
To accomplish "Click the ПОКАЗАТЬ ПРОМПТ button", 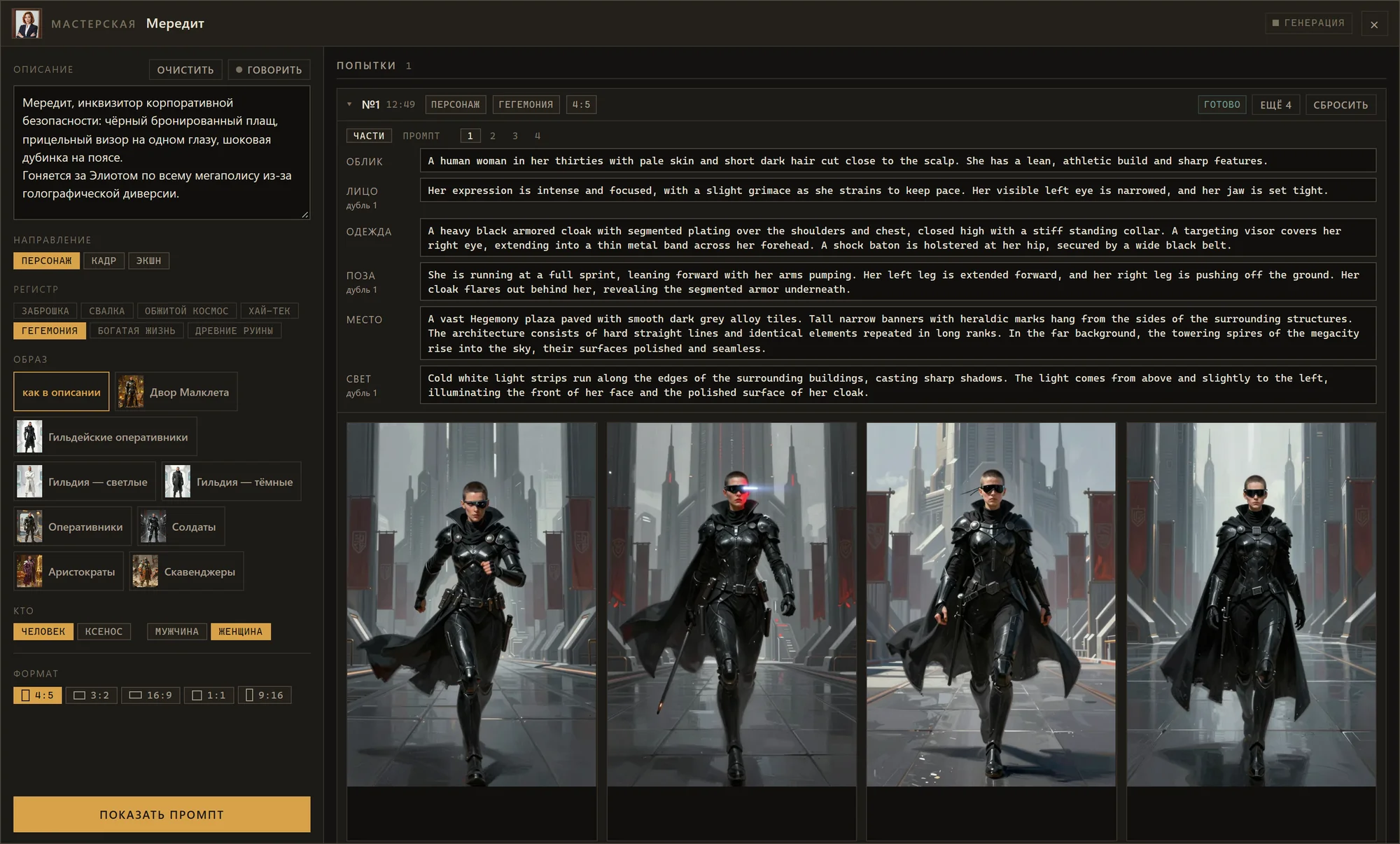I will (x=162, y=814).
